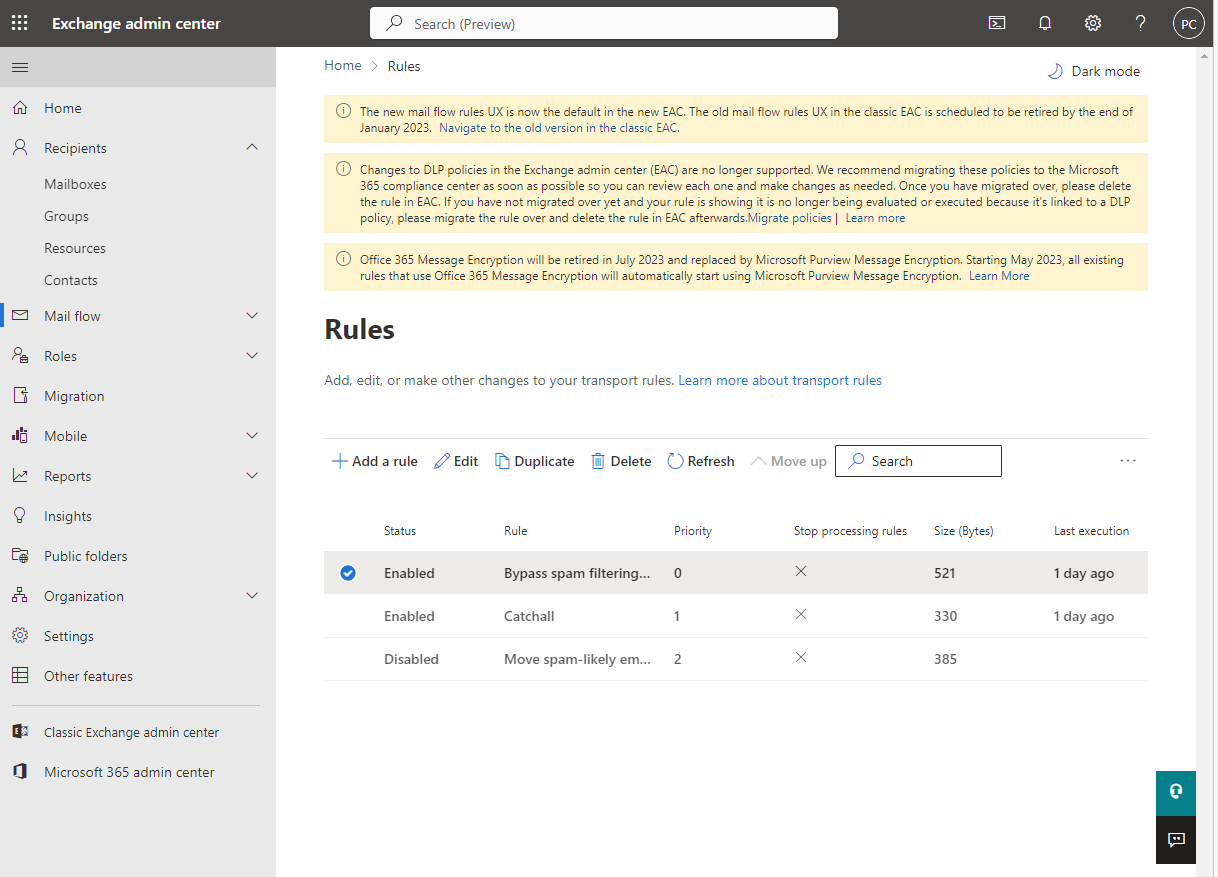Click the Refresh button

click(701, 461)
